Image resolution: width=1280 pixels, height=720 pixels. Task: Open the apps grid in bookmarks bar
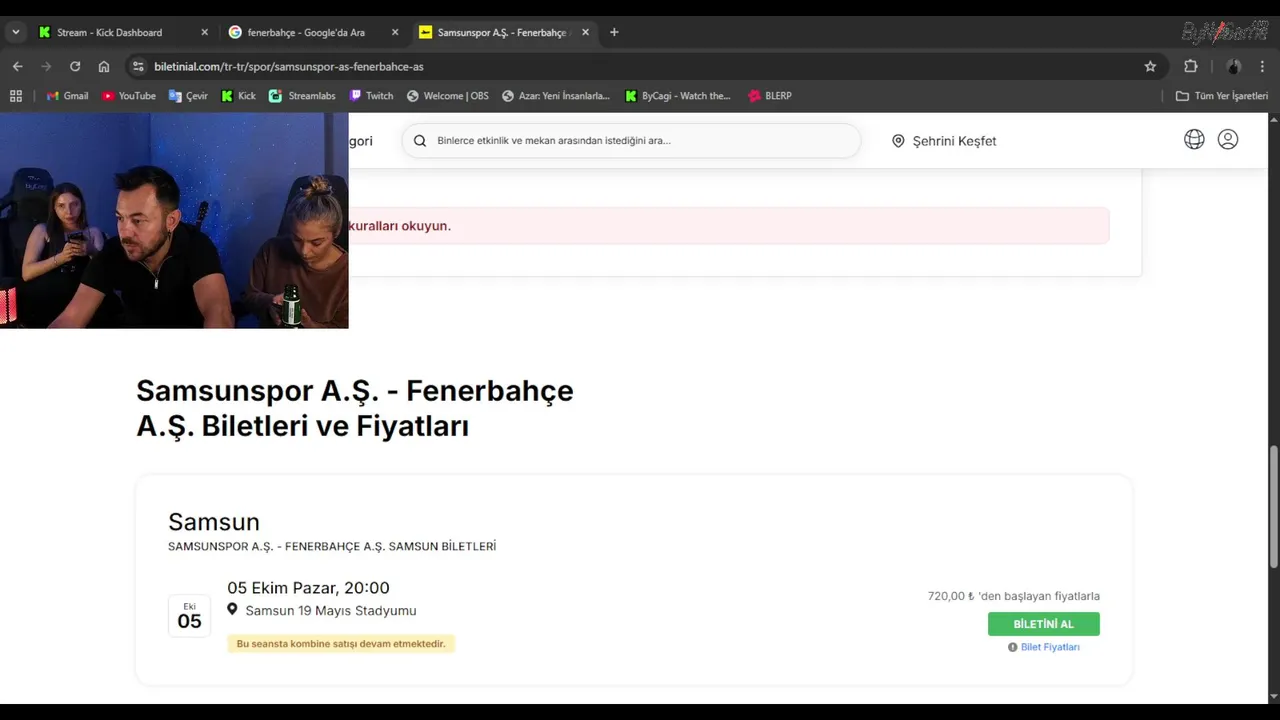click(16, 96)
